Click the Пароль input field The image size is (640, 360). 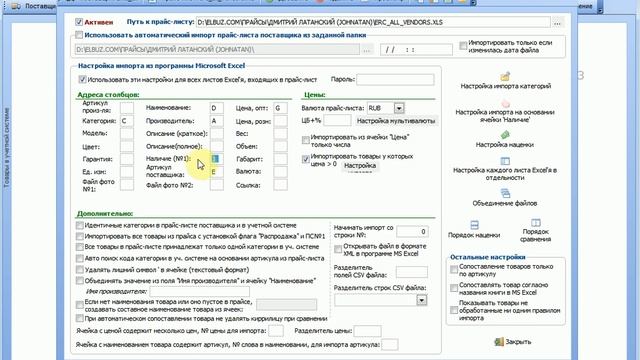tap(395, 80)
